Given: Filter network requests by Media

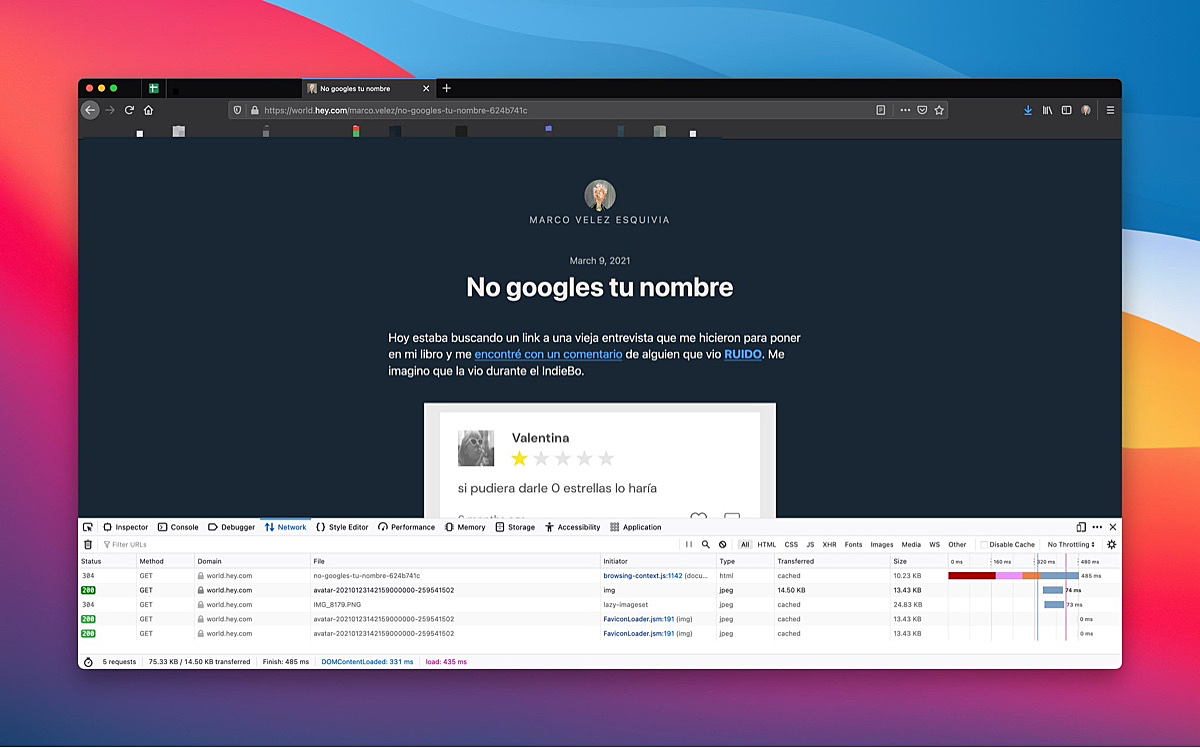Looking at the screenshot, I should point(911,544).
